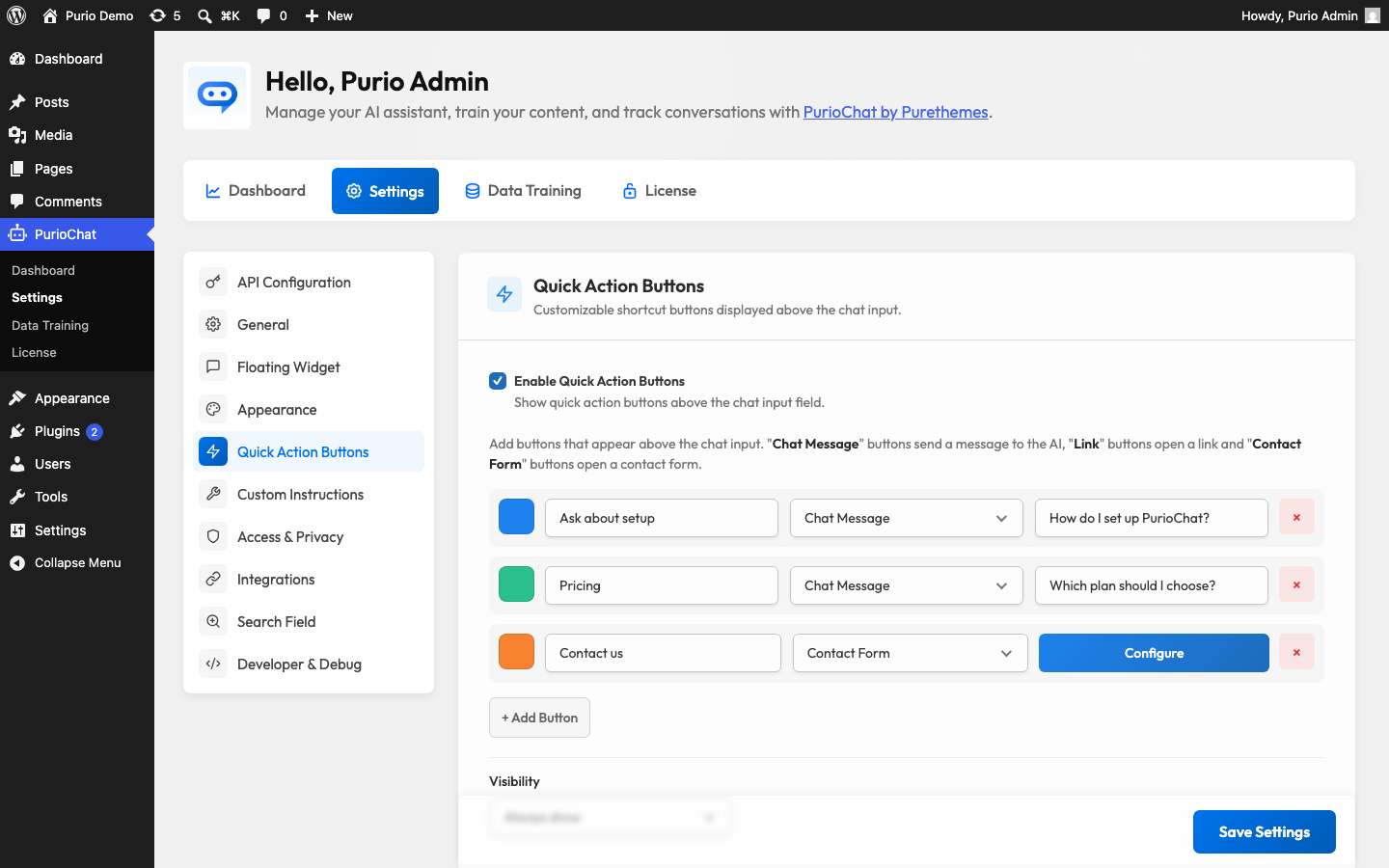Screen dimensions: 1389x868
Task: Pick the green color swatch for Pricing
Action: point(516,584)
